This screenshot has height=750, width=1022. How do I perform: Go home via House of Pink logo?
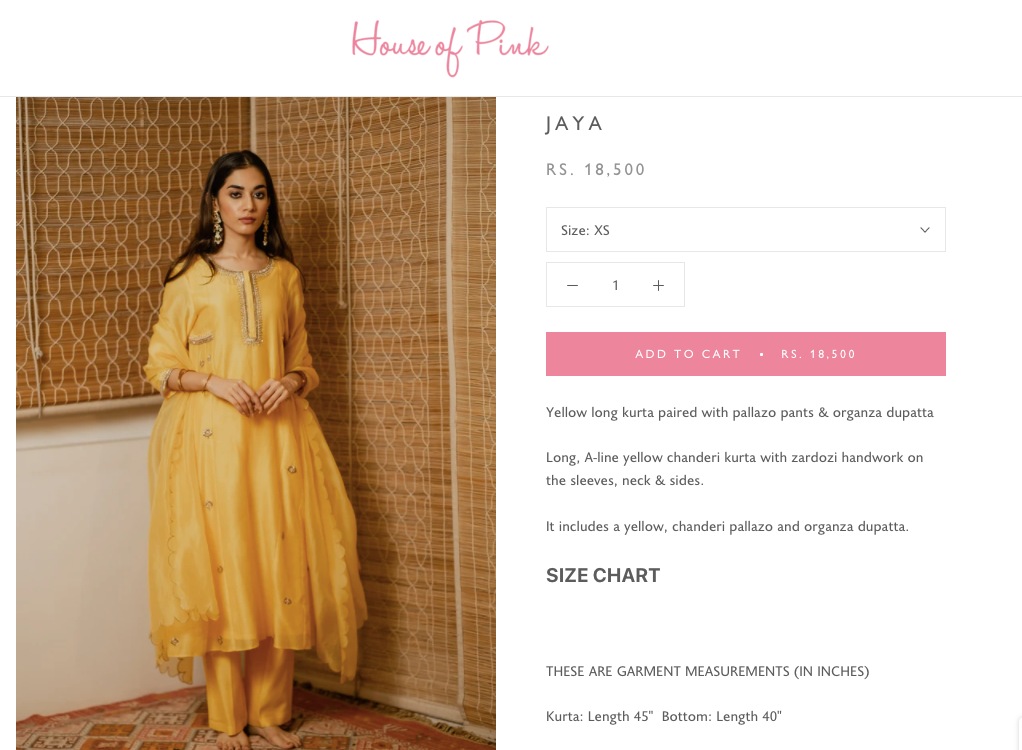(x=450, y=47)
